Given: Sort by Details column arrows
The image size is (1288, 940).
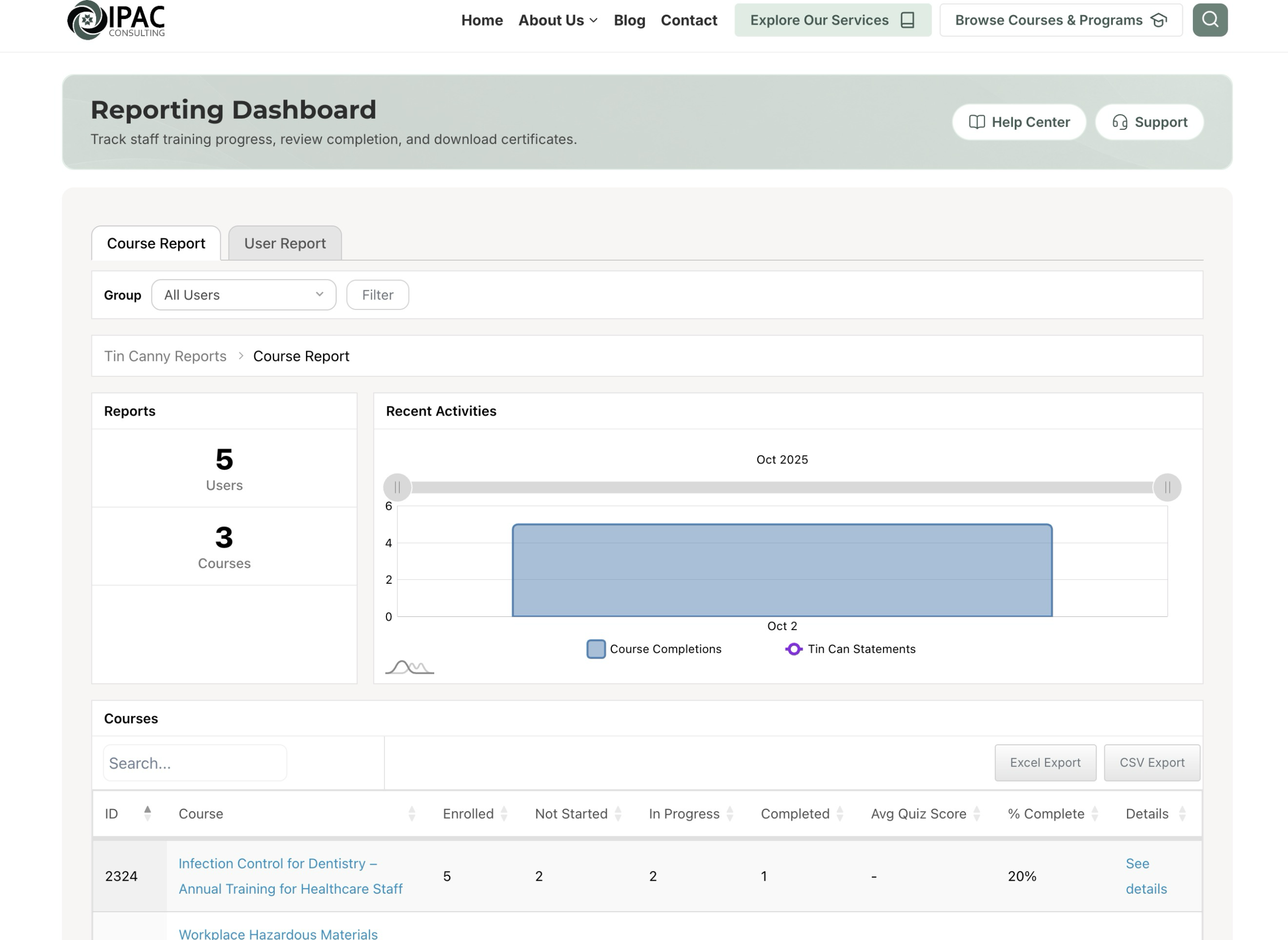Looking at the screenshot, I should 1183,814.
